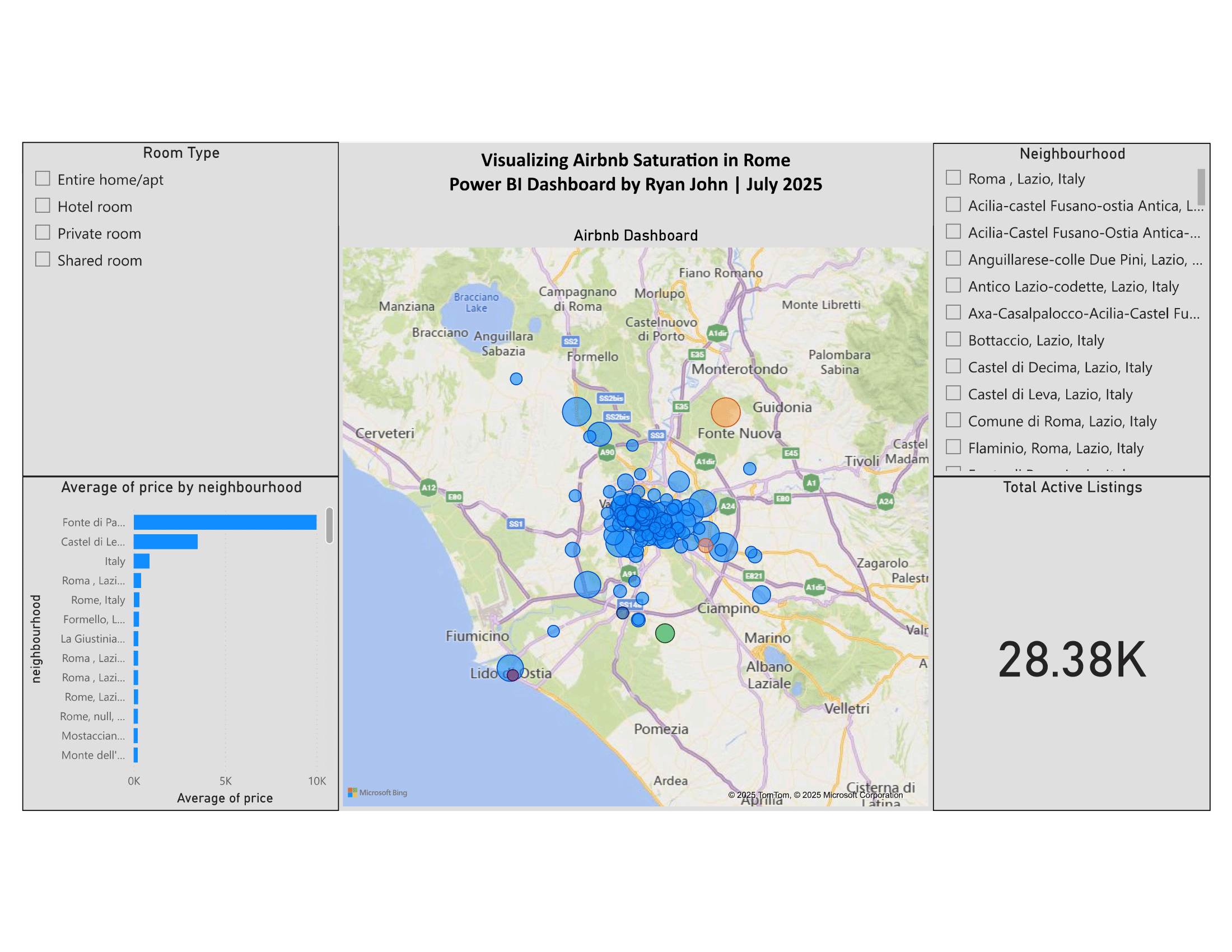Click the bar chart vertical scrollbar
1232x952 pixels.
coord(329,526)
